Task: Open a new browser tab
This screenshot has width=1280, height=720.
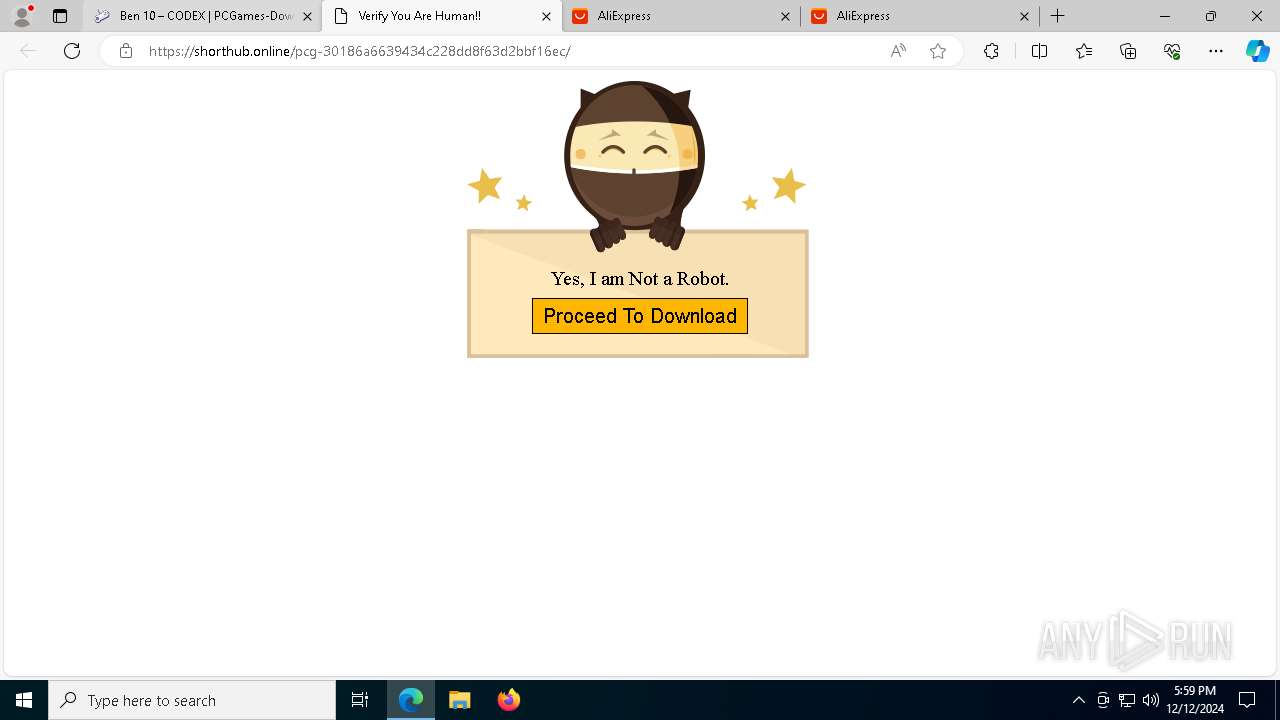Action: tap(1058, 16)
